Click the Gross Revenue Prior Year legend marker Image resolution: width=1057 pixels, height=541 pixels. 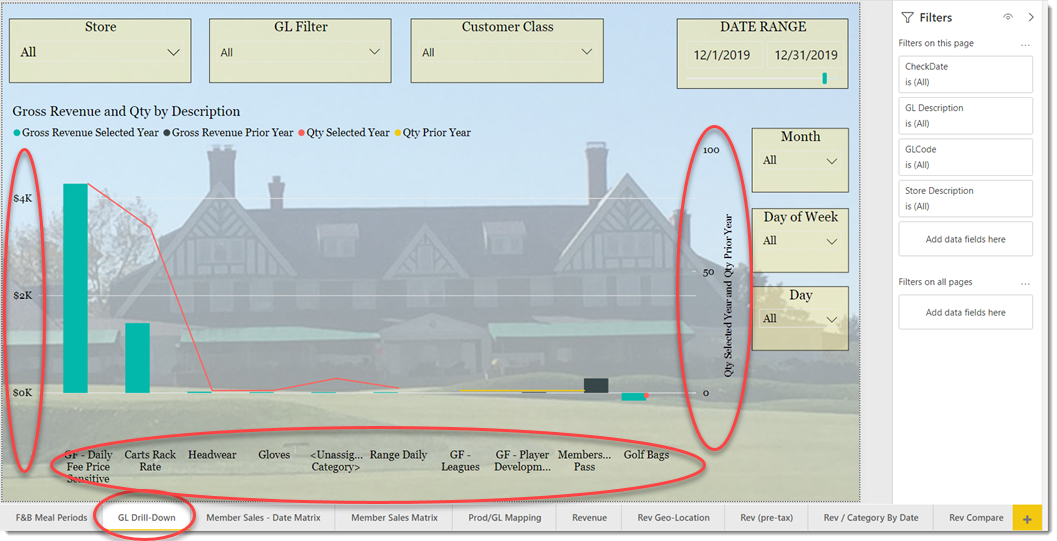click(x=167, y=133)
